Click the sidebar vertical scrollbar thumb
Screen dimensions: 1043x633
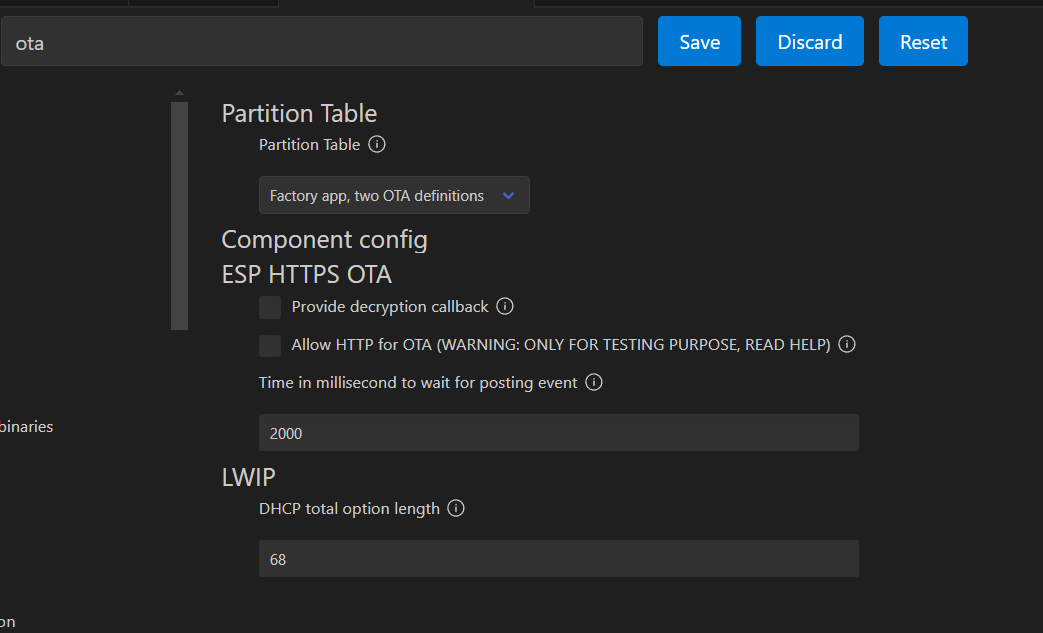tap(180, 215)
